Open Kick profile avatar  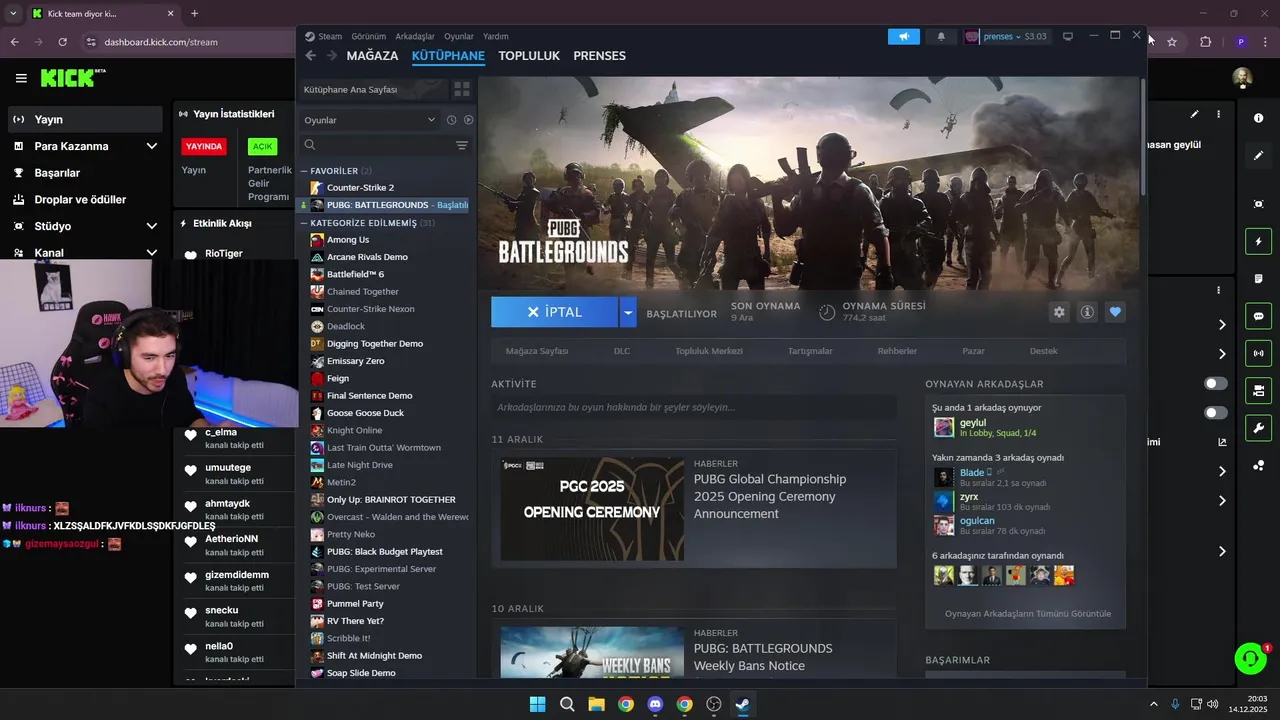[1242, 78]
